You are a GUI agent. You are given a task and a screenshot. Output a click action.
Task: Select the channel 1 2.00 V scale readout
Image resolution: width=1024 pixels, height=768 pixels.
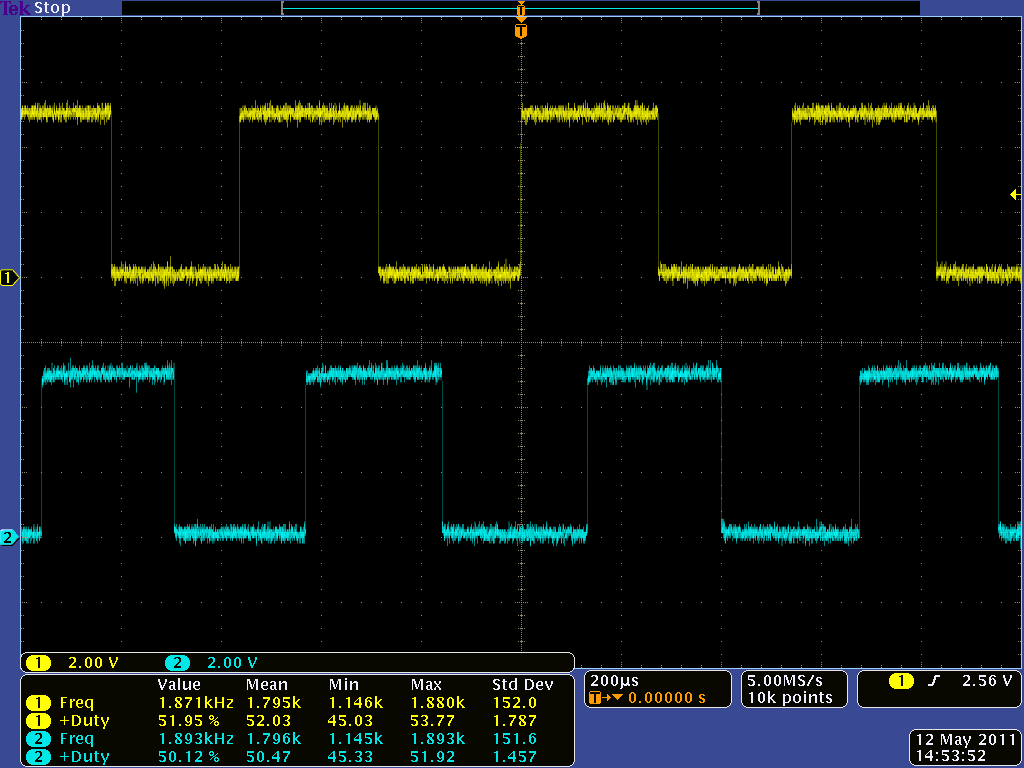pos(92,663)
